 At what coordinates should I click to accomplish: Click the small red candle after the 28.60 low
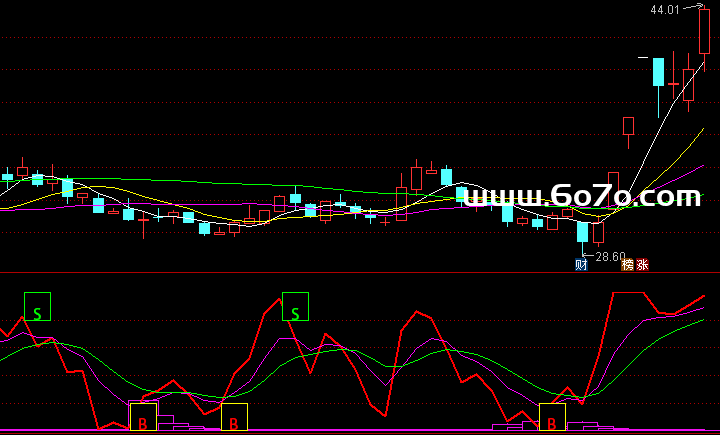[598, 233]
